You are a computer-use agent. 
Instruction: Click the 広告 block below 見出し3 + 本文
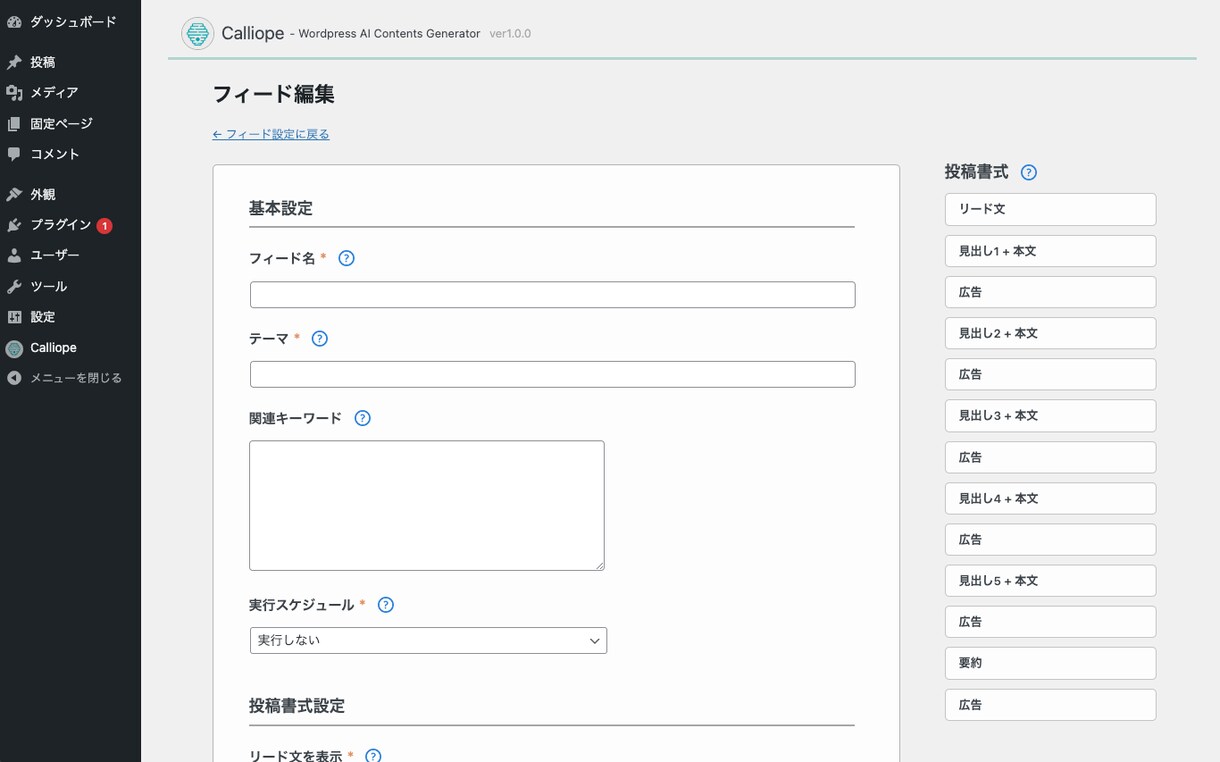point(1050,457)
